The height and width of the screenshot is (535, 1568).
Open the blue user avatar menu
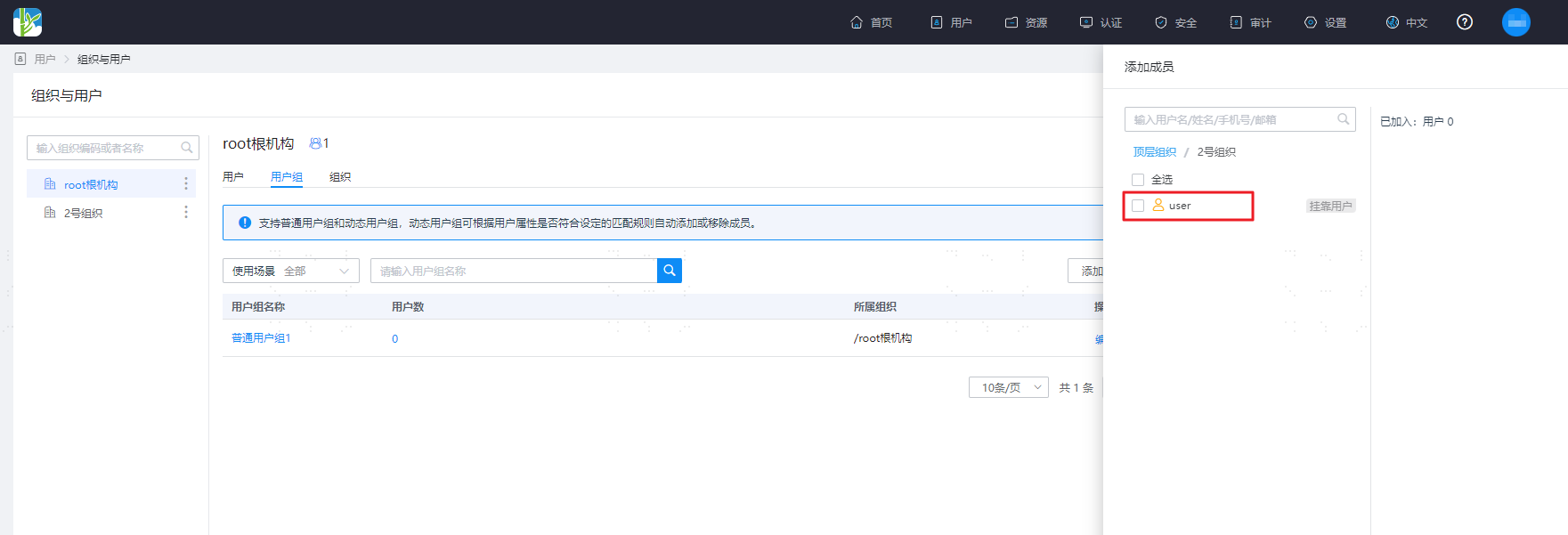[x=1515, y=22]
